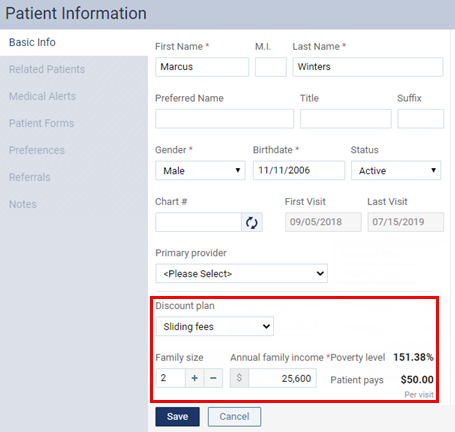Image resolution: width=455 pixels, height=432 pixels.
Task: Expand the Primary provider dropdown
Action: pyautogui.click(x=242, y=274)
